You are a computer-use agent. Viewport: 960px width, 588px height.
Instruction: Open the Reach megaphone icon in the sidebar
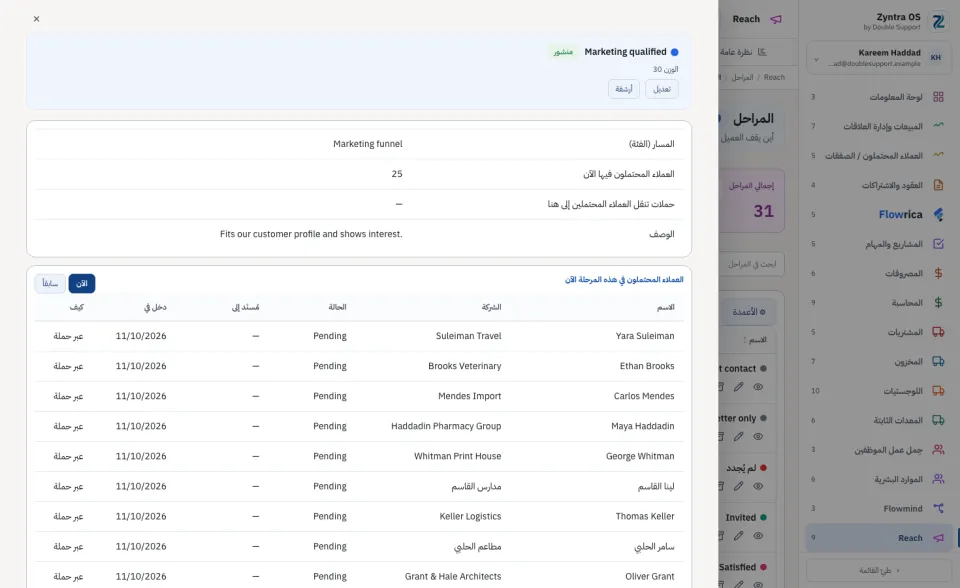click(938, 538)
